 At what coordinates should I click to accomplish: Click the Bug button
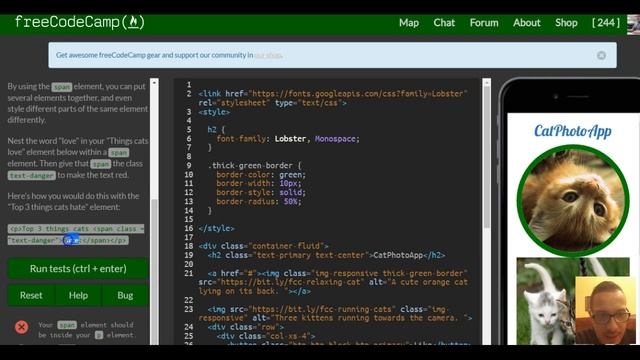pos(125,295)
